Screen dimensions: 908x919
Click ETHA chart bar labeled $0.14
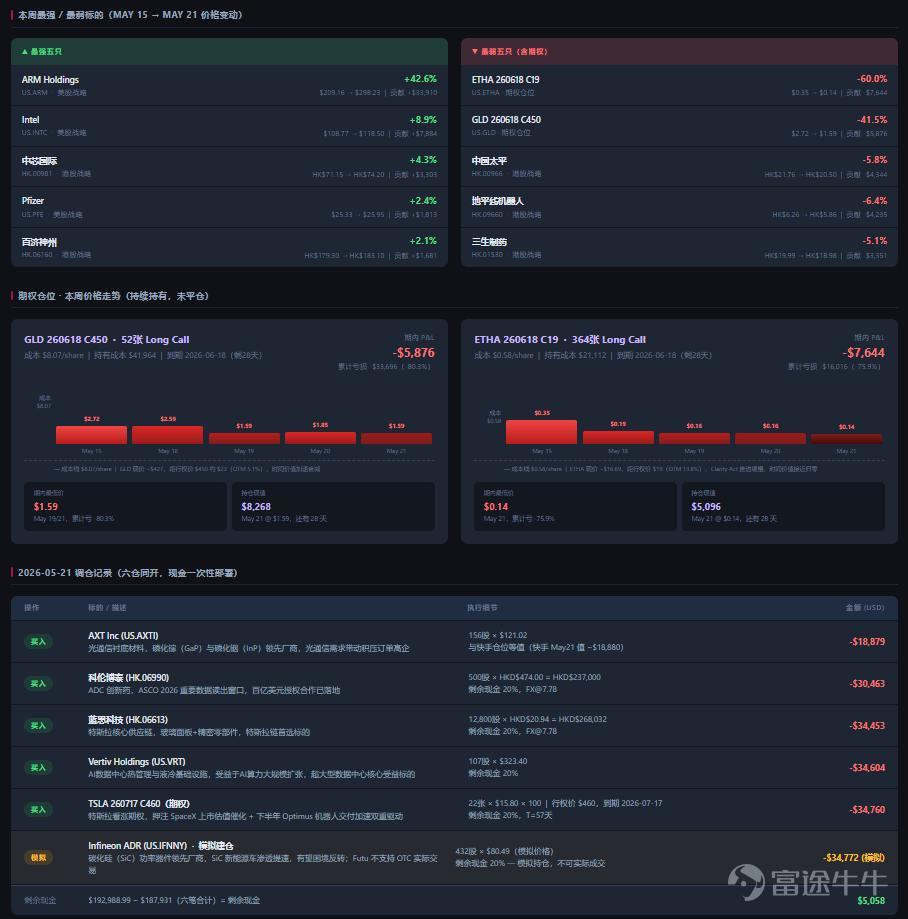[x=846, y=439]
